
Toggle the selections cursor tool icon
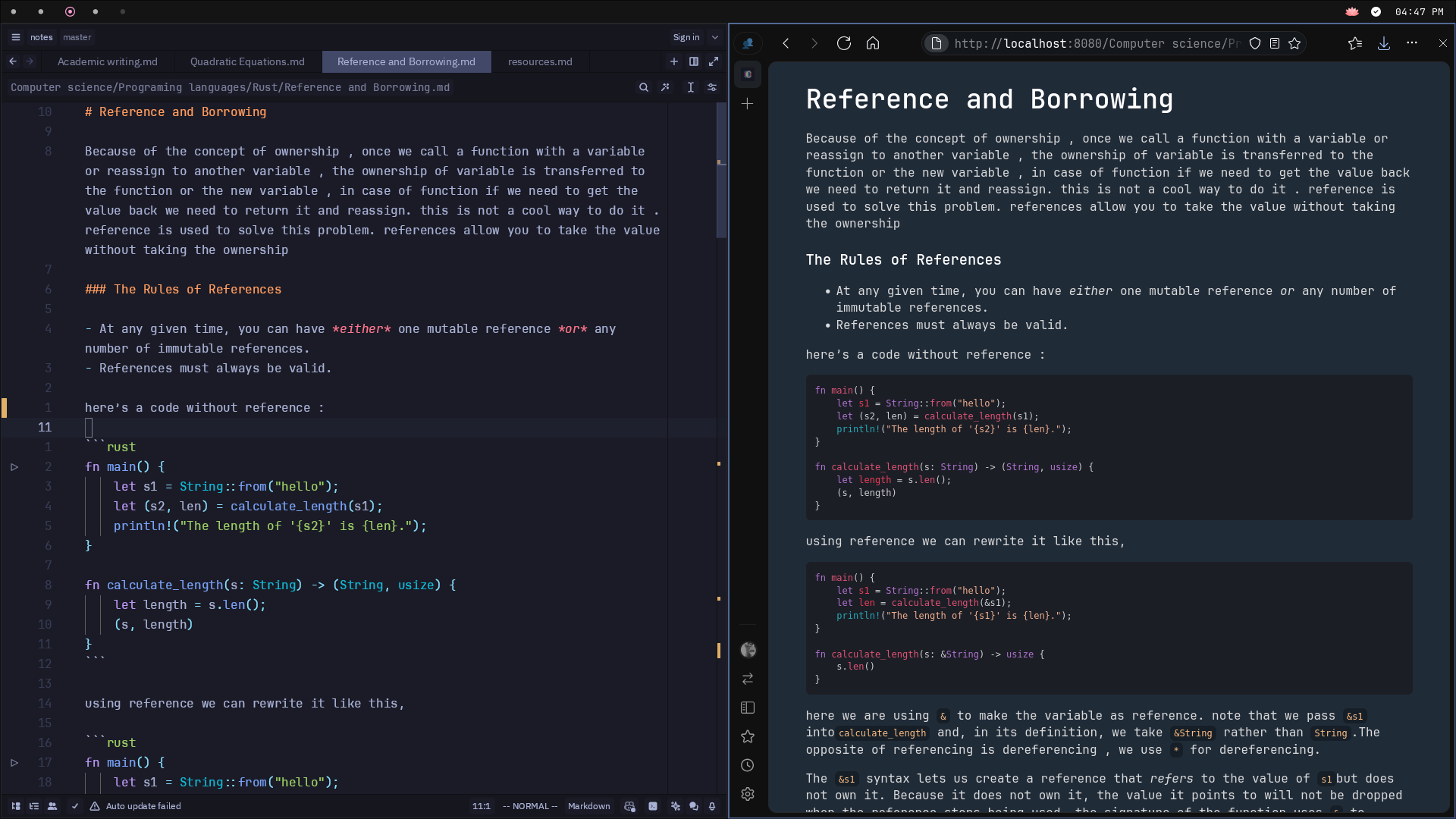click(x=691, y=87)
